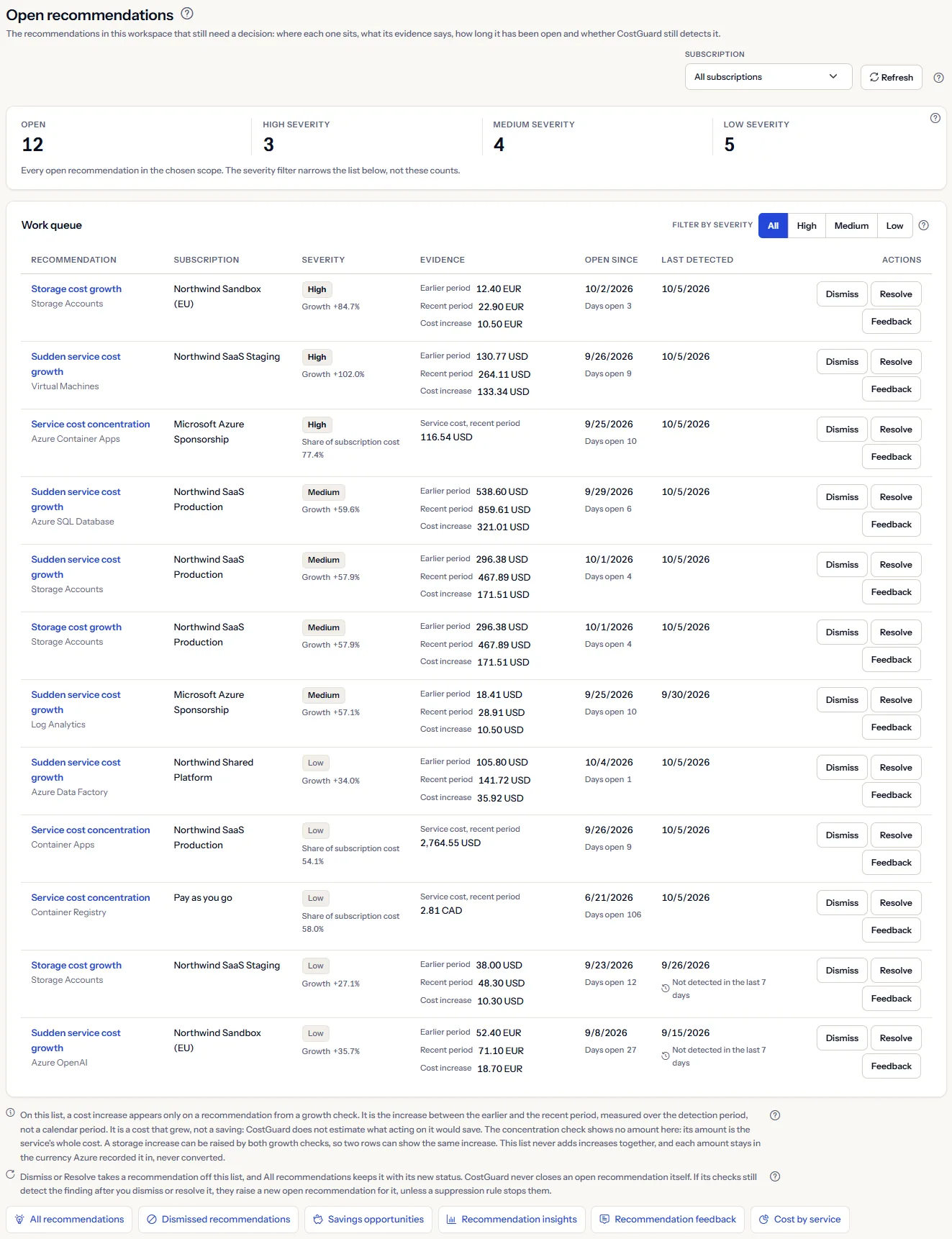The height and width of the screenshot is (1239, 952).
Task: Filter work queue by Medium severity
Action: [851, 225]
